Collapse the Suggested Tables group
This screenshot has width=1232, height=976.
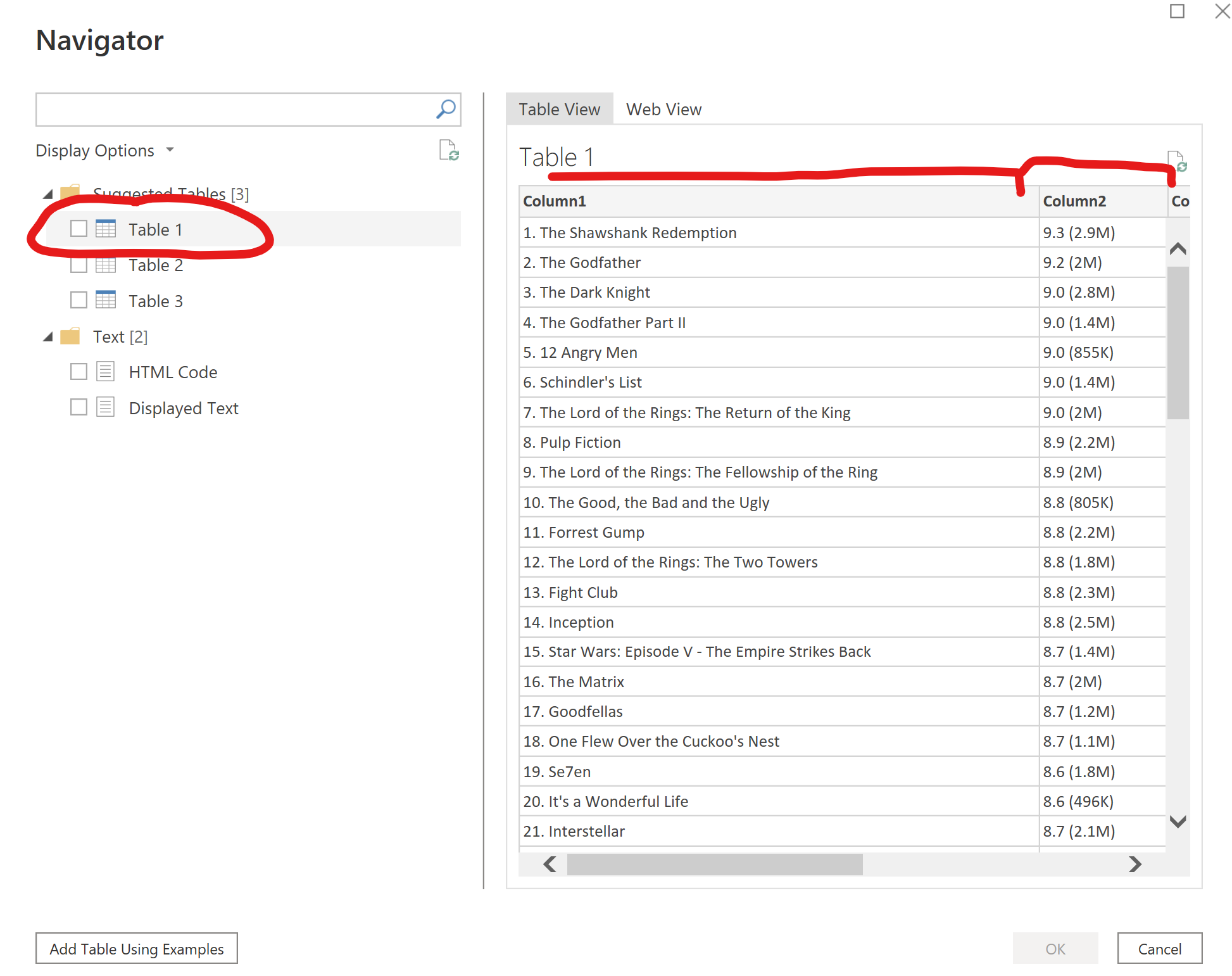(48, 194)
